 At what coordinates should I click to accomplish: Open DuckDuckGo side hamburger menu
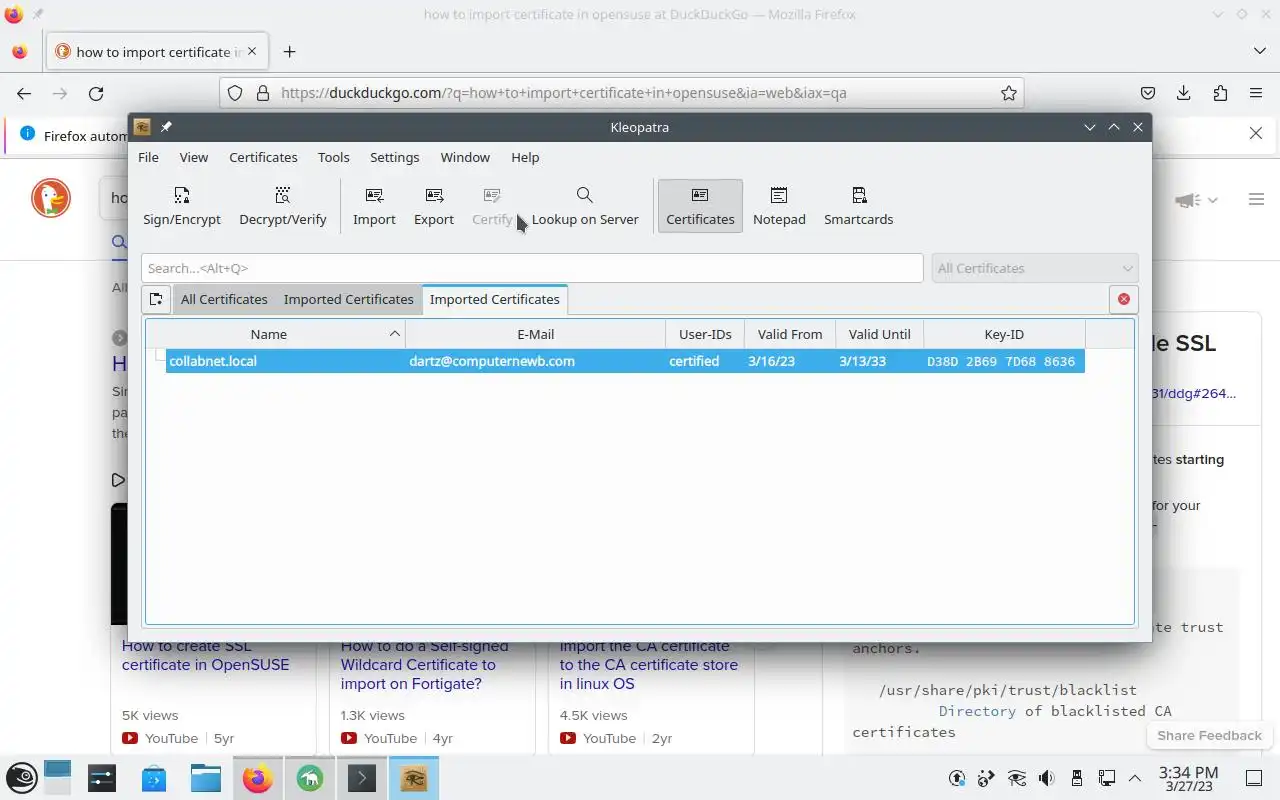click(1257, 200)
